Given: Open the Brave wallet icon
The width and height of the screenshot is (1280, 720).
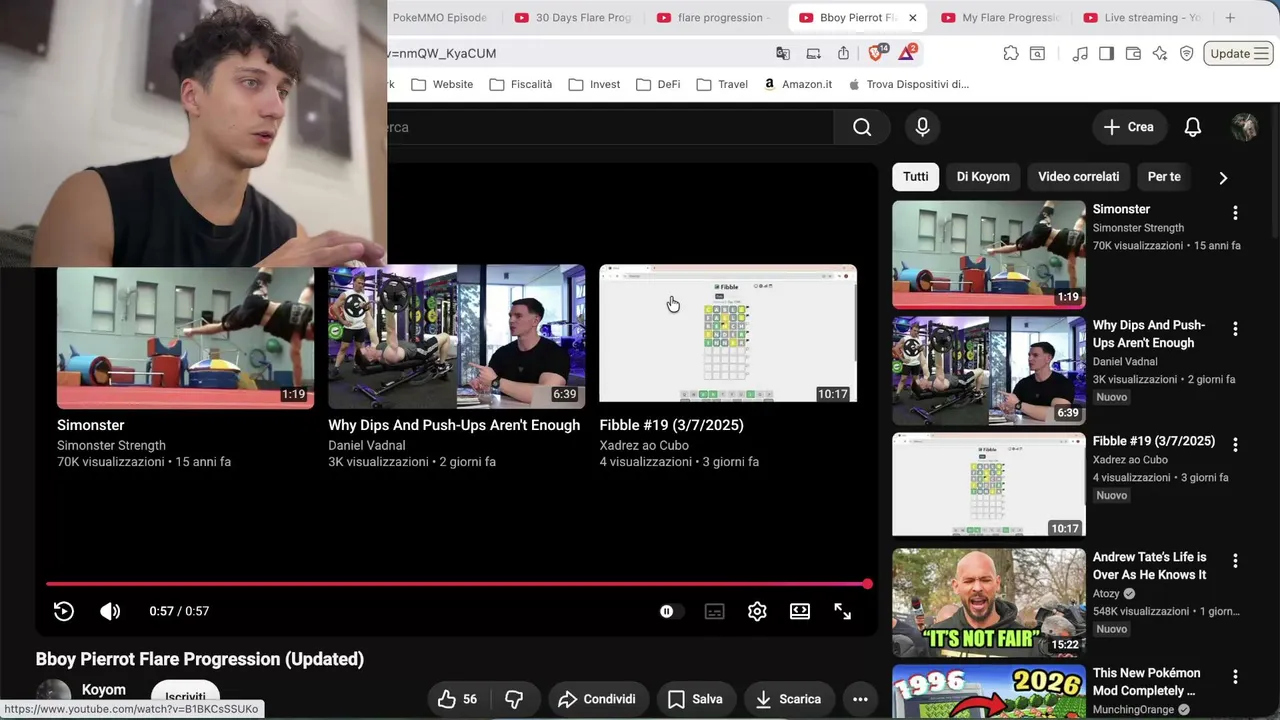Looking at the screenshot, I should pos(1133,53).
